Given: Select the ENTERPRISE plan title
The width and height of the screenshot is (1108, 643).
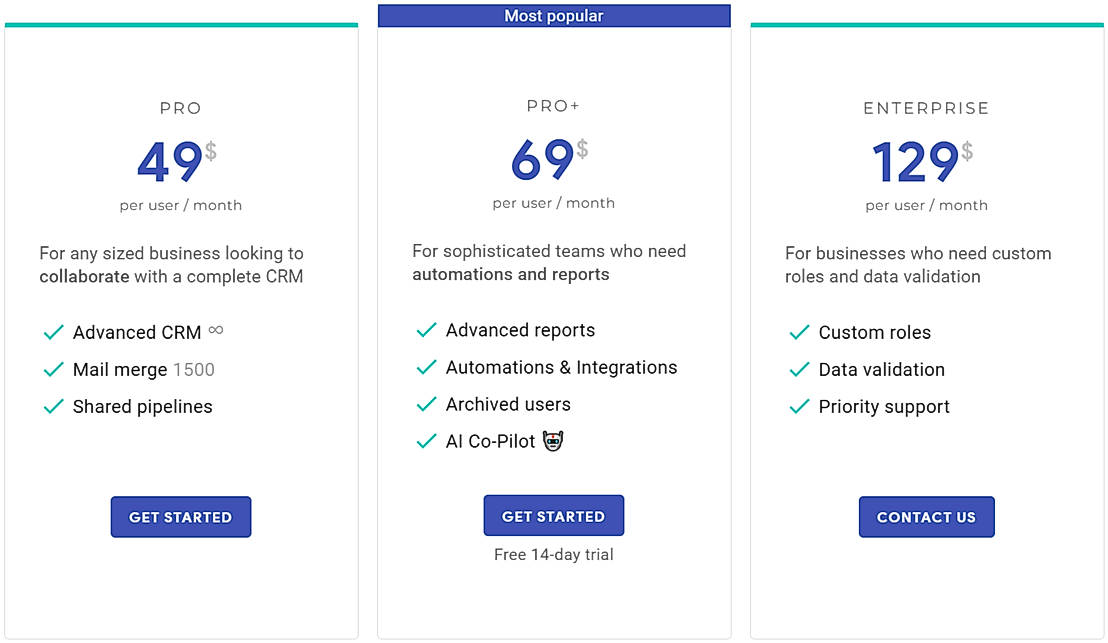Looking at the screenshot, I should coord(926,108).
